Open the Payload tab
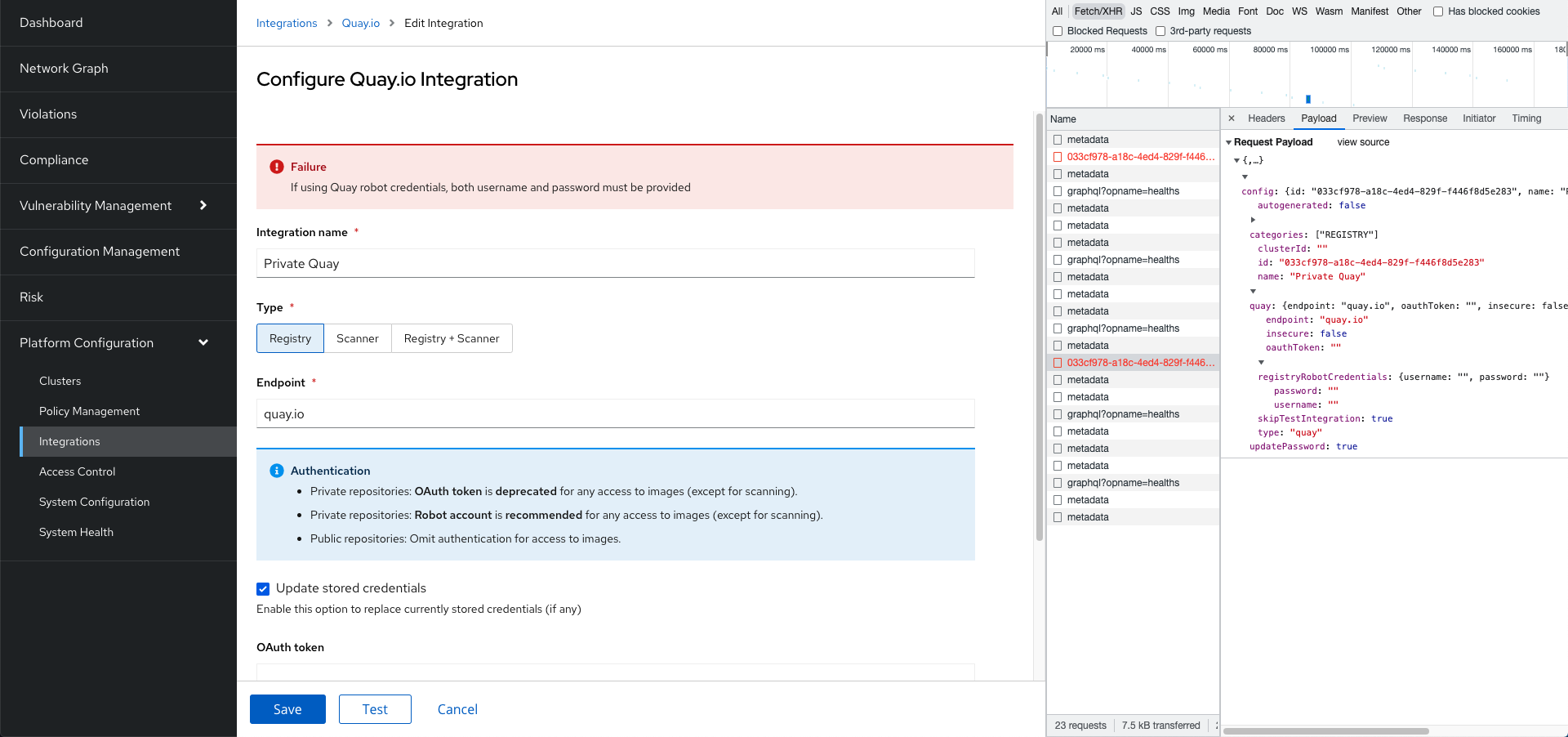Screen dimensions: 1568x737 click(1319, 118)
